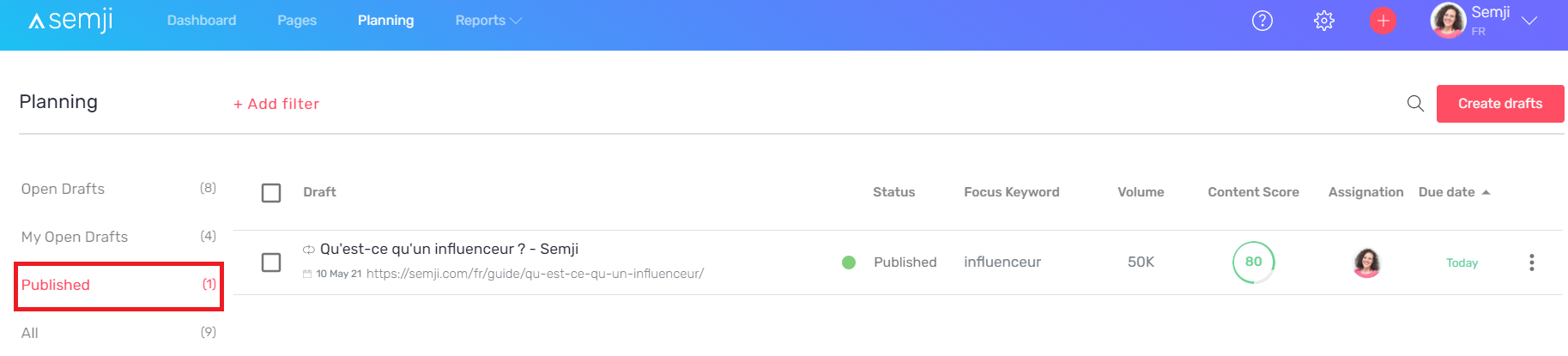
Task: Click the red plus add icon
Action: [1383, 21]
